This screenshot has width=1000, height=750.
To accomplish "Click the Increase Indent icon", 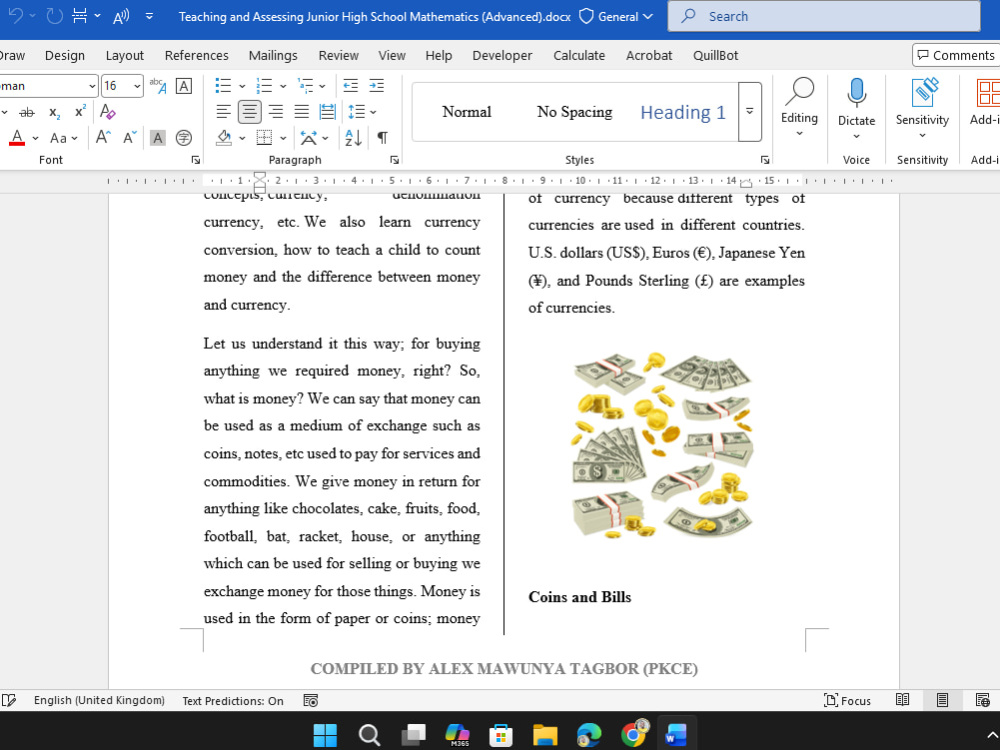I will [x=377, y=85].
